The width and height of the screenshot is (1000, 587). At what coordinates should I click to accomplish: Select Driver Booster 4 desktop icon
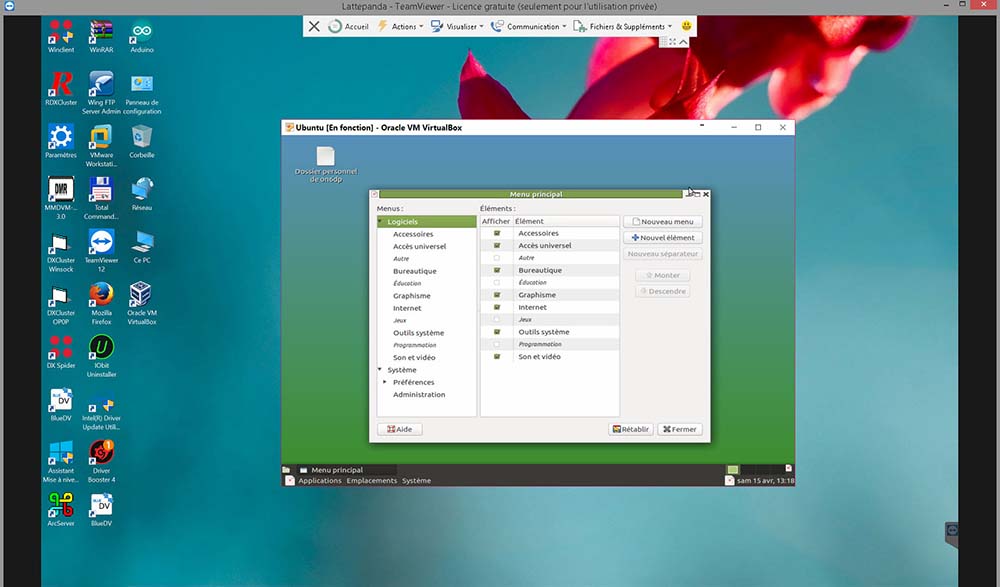101,461
